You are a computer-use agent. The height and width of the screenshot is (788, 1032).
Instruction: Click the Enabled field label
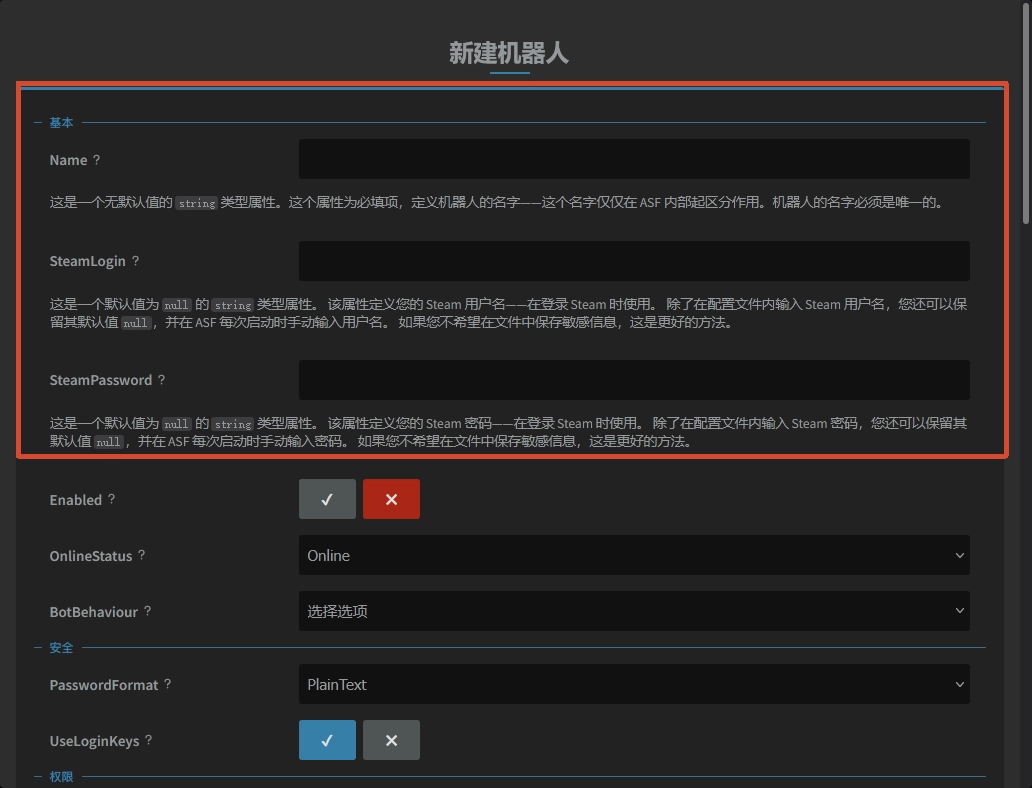point(76,500)
